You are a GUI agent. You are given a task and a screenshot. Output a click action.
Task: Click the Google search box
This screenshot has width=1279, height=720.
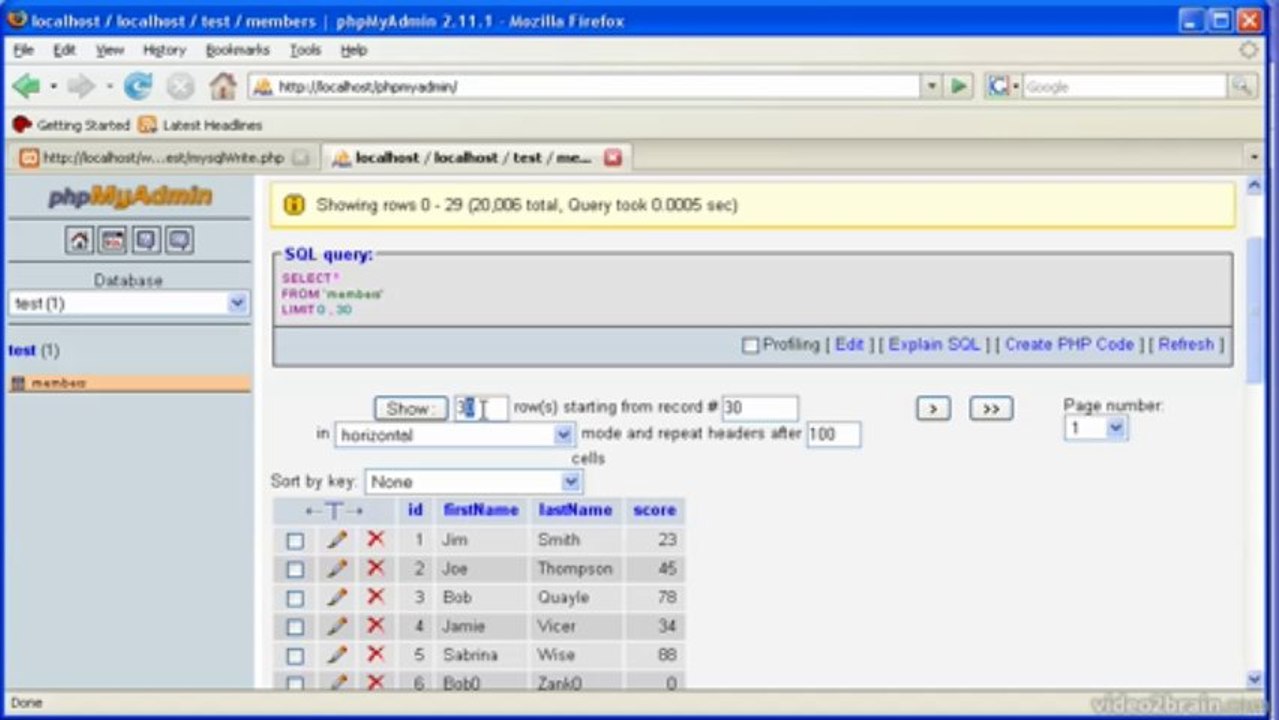coord(1125,87)
